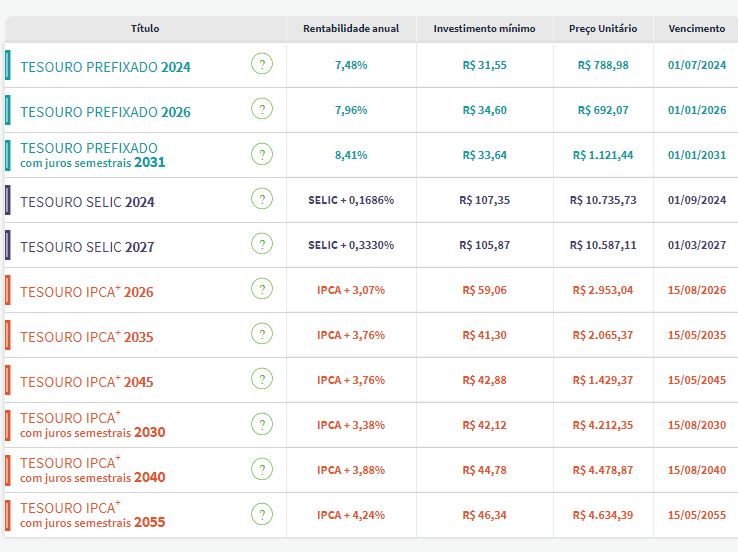
Task: Open Tesouro IPCA+ 2035 bond link
Action: point(87,337)
